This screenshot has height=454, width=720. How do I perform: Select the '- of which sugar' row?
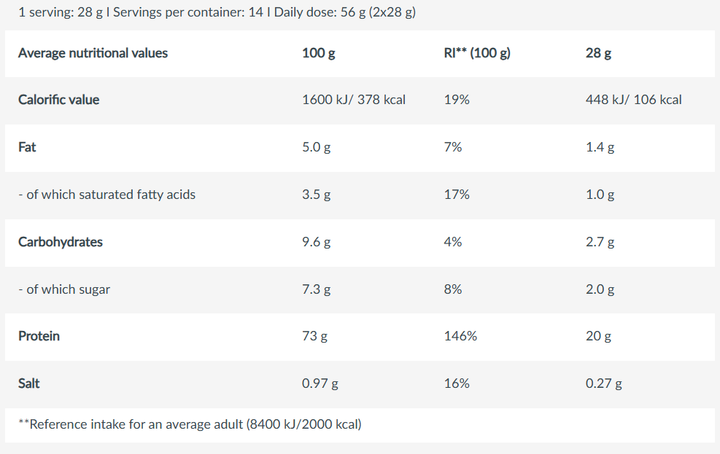360,290
